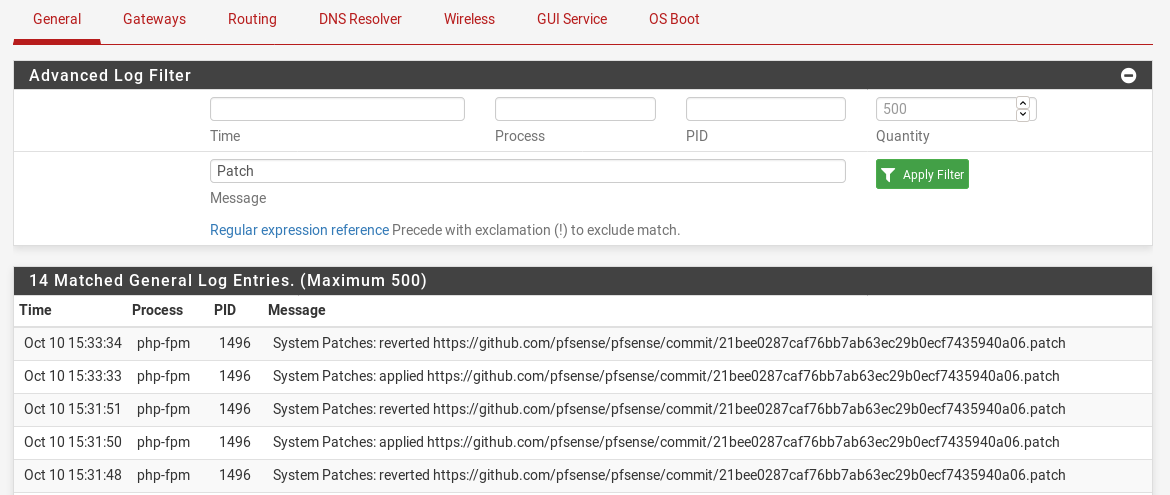Click the Message field containing Patch

pyautogui.click(x=527, y=171)
